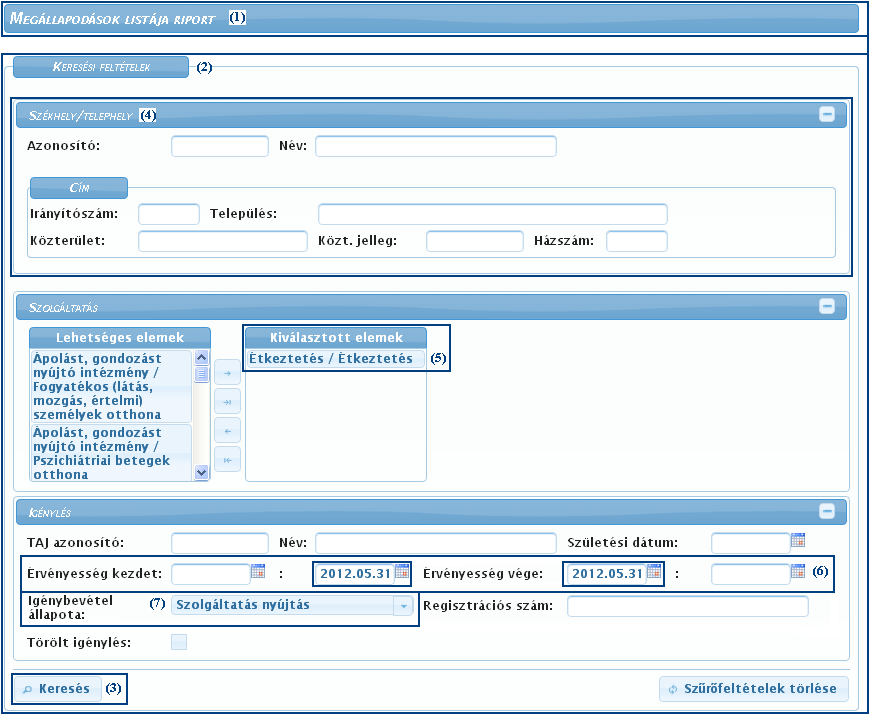The width and height of the screenshot is (870, 715).
Task: Click Érvényesség kezdet field showing 2012.05.31
Action: pyautogui.click(x=355, y=574)
